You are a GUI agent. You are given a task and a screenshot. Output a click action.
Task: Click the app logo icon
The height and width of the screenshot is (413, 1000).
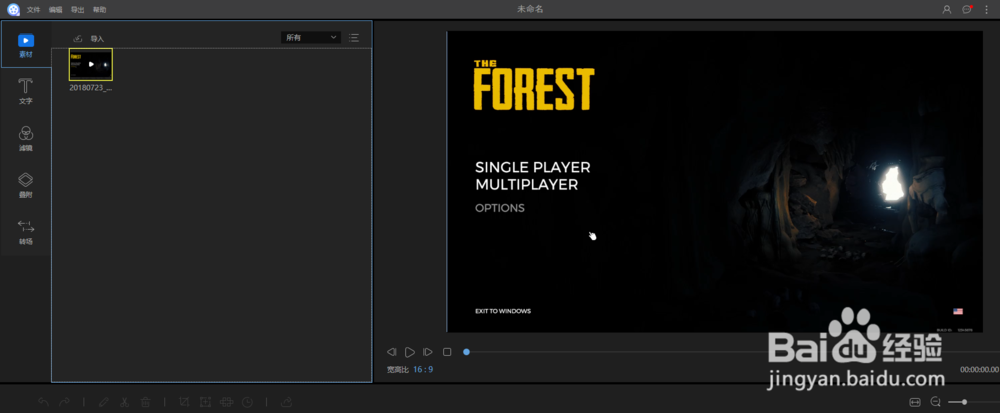click(x=13, y=10)
